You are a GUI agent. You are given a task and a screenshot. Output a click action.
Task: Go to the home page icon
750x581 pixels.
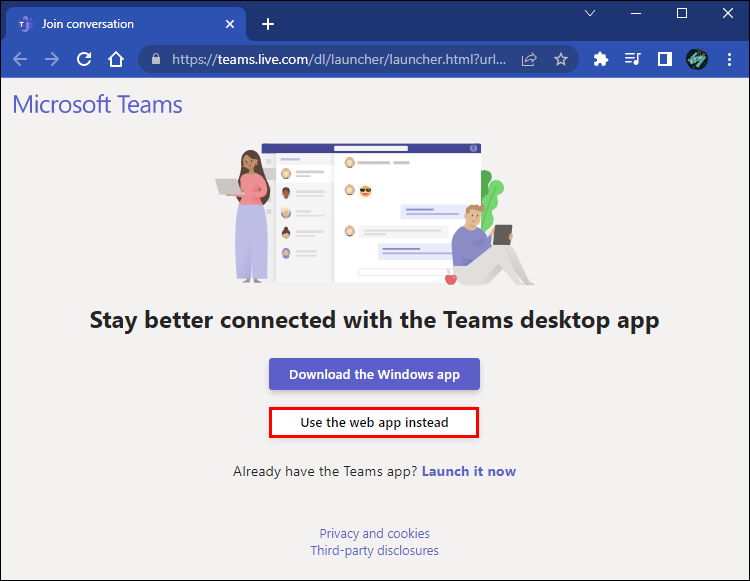pyautogui.click(x=116, y=59)
